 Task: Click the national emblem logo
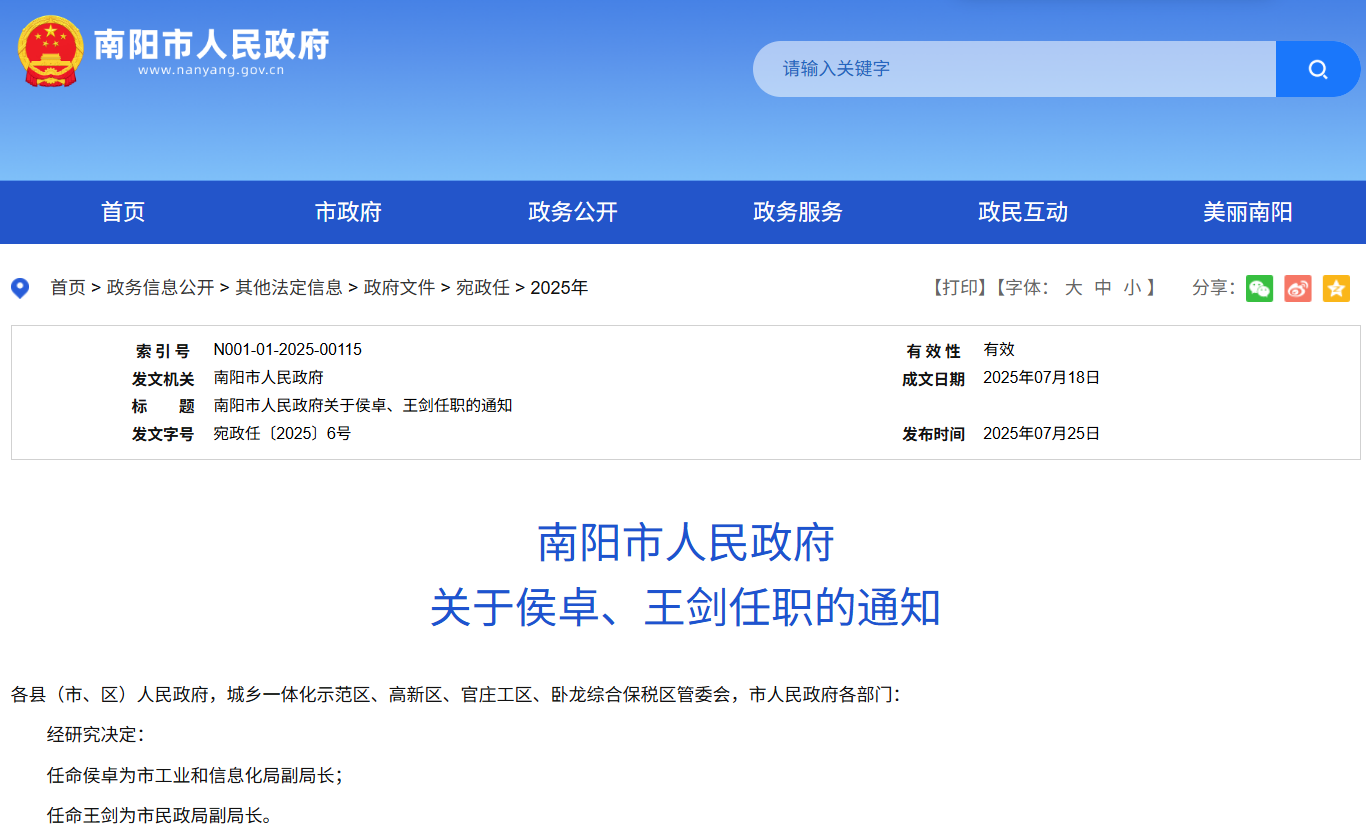pyautogui.click(x=51, y=50)
